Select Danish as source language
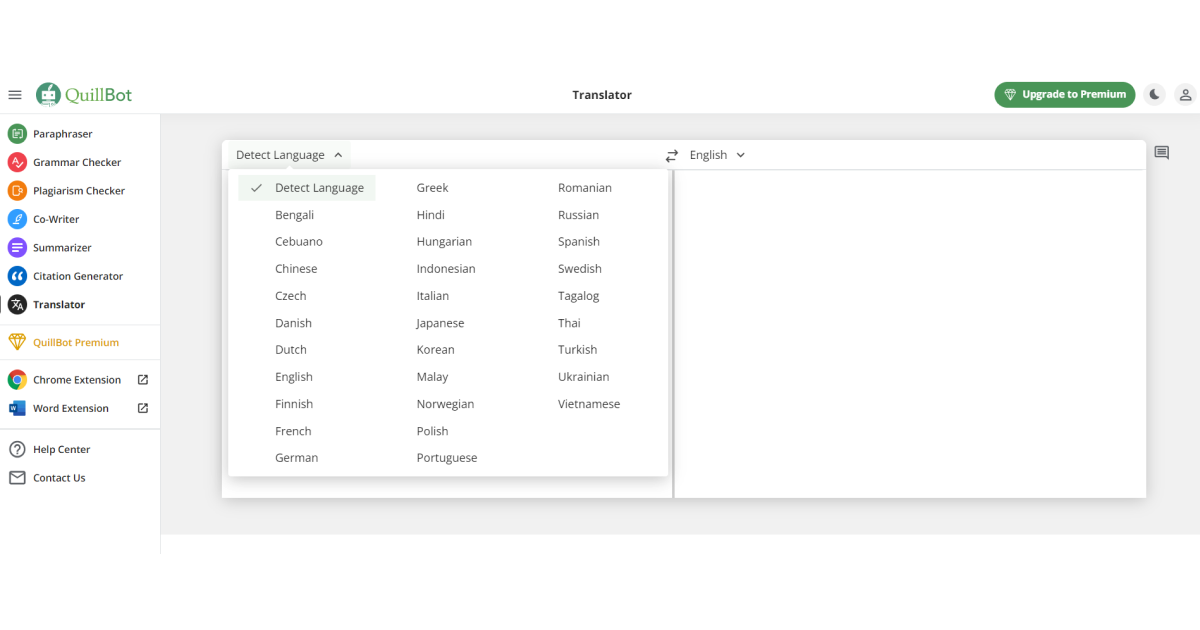This screenshot has width=1200, height=630. tap(294, 323)
